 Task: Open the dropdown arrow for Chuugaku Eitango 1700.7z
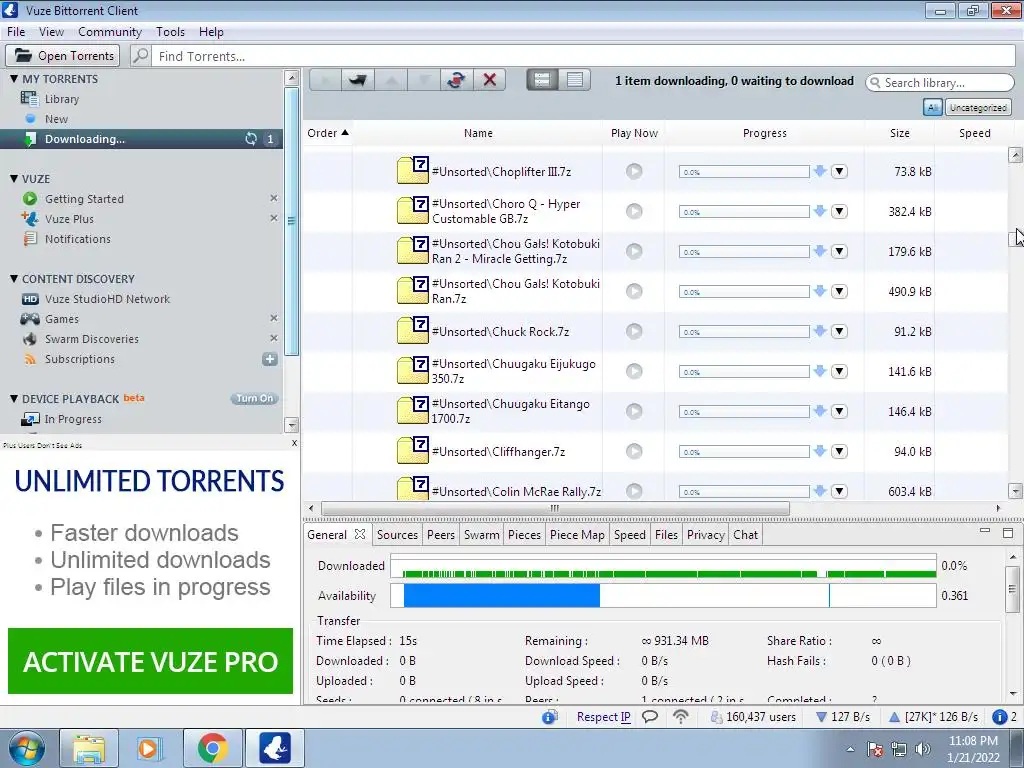[x=839, y=411]
